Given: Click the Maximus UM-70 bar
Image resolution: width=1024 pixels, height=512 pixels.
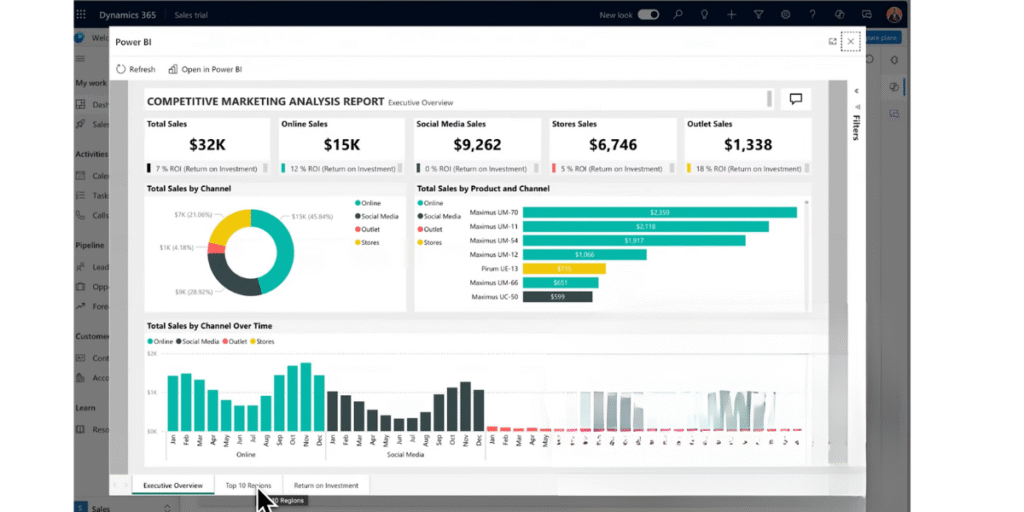Looking at the screenshot, I should (x=659, y=212).
